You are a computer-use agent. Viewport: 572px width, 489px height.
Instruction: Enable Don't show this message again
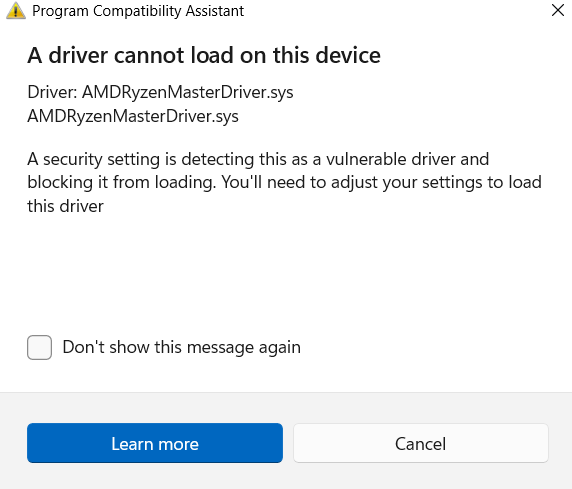(x=39, y=347)
